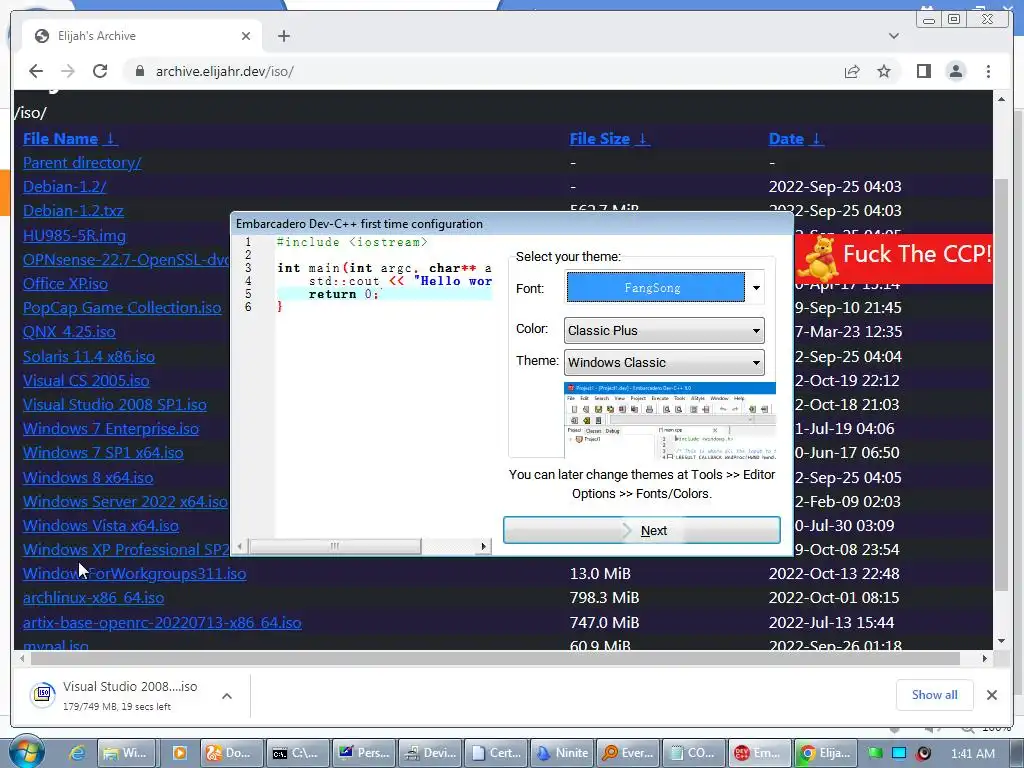Screen dimensions: 1024x768
Task: Sort listing by File Size
Action: point(609,138)
